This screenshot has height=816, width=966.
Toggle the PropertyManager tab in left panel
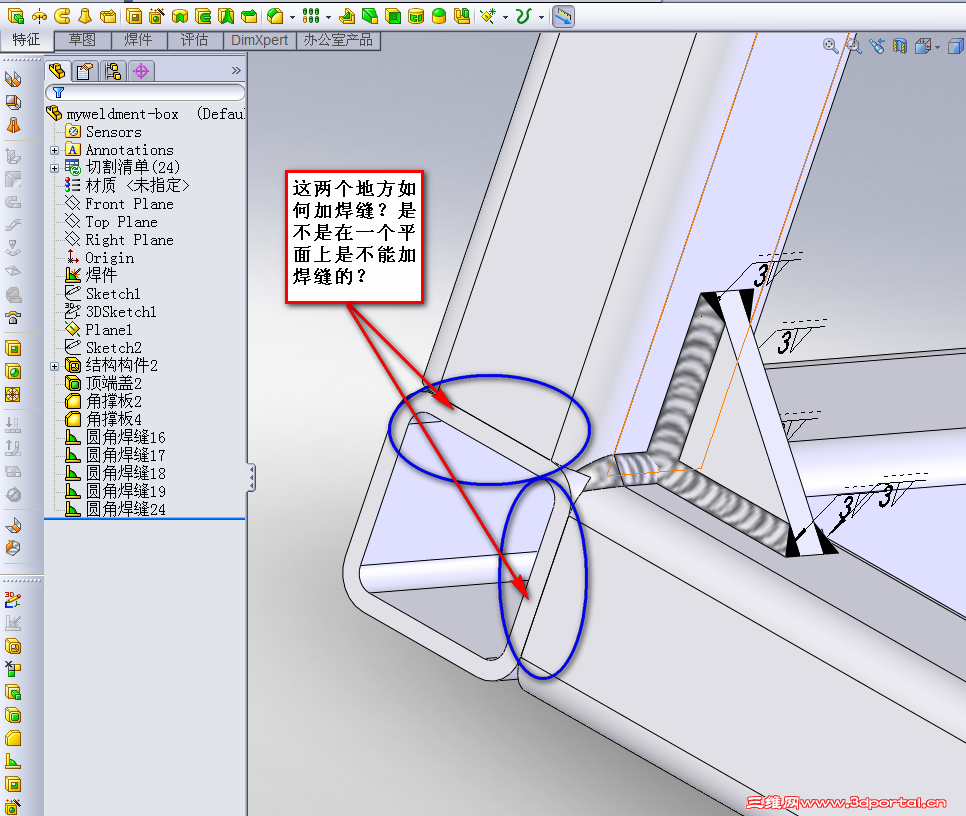(84, 70)
